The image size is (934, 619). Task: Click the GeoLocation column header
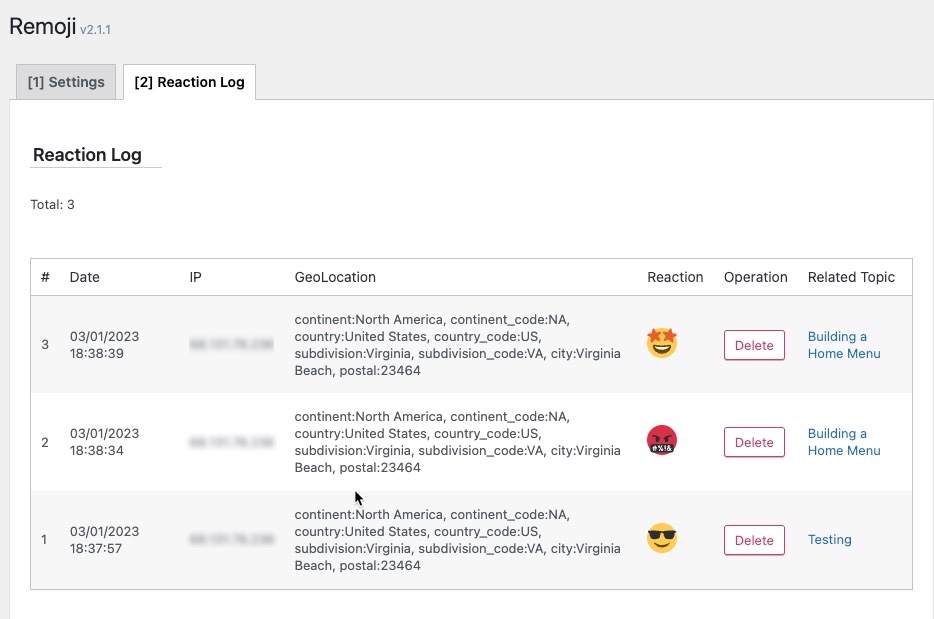tap(335, 277)
